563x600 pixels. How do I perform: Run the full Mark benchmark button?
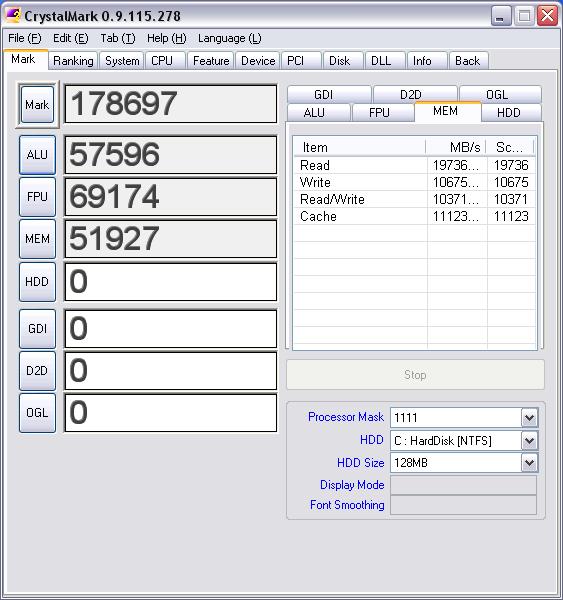(37, 104)
